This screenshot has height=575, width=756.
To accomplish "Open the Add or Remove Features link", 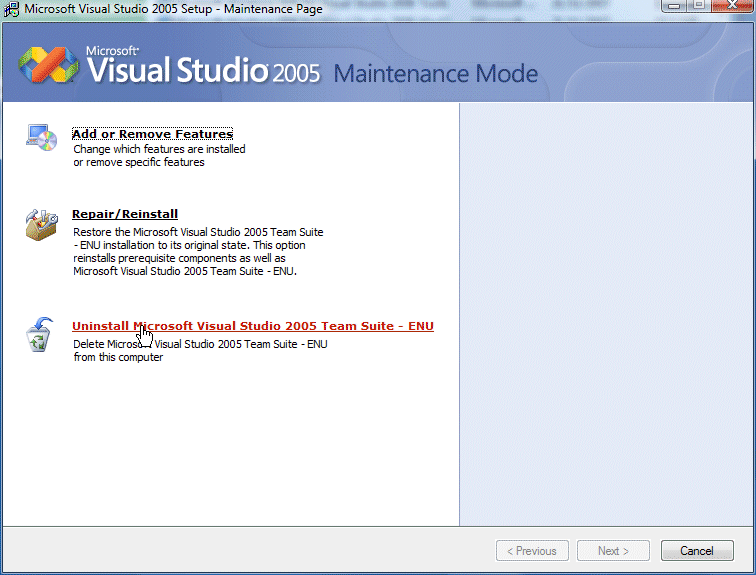I will coord(152,134).
